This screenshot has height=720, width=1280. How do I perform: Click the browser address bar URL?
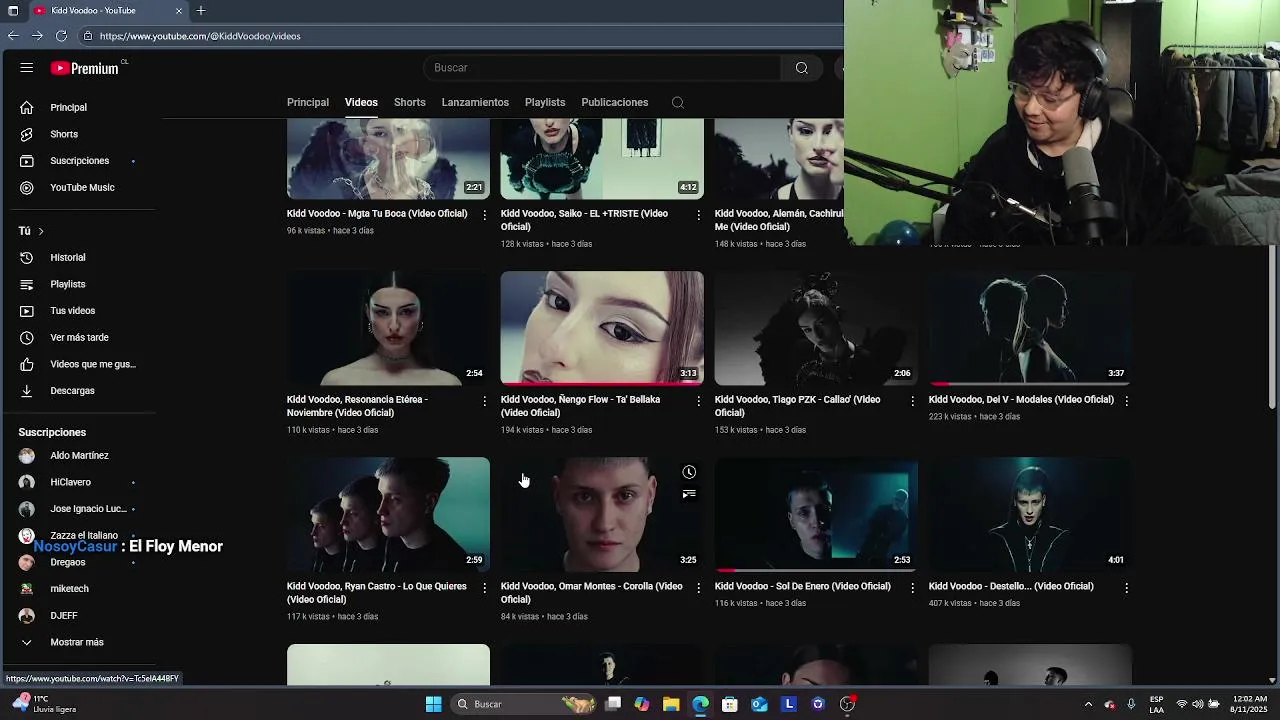[x=200, y=36]
